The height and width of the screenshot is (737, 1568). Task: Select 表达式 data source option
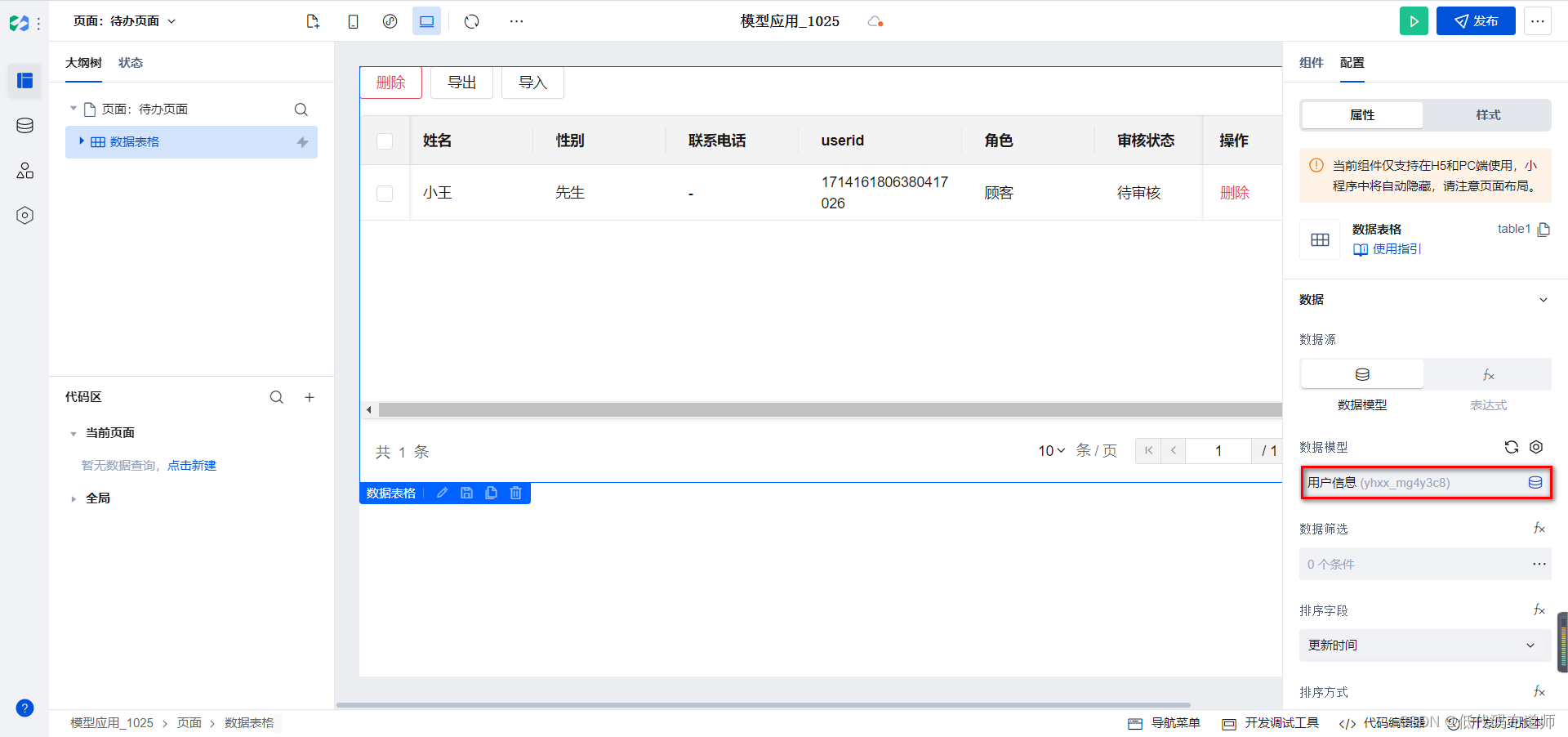pos(1488,374)
